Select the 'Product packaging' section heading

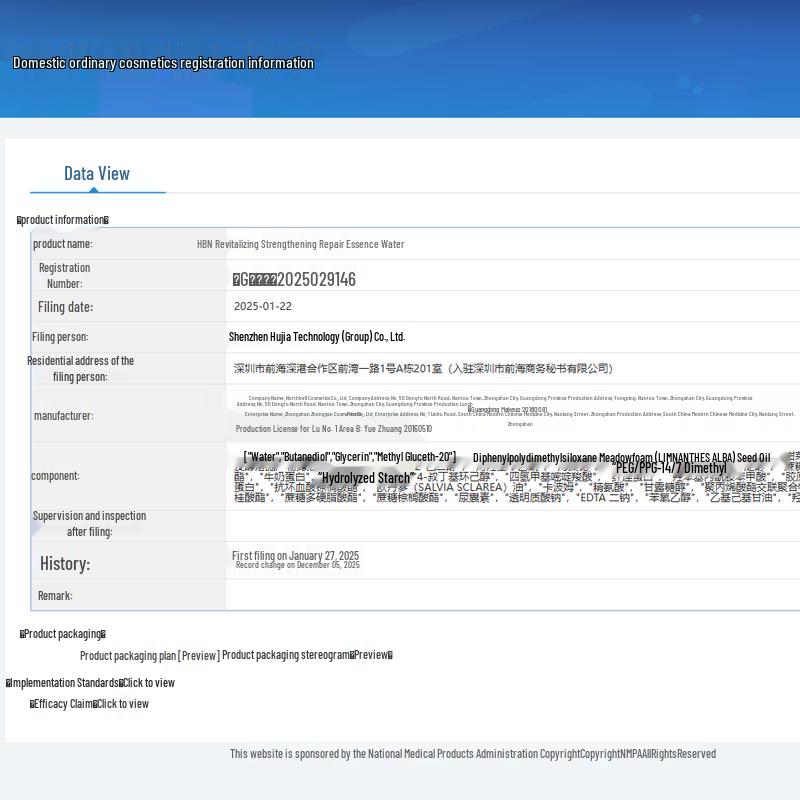(x=63, y=634)
